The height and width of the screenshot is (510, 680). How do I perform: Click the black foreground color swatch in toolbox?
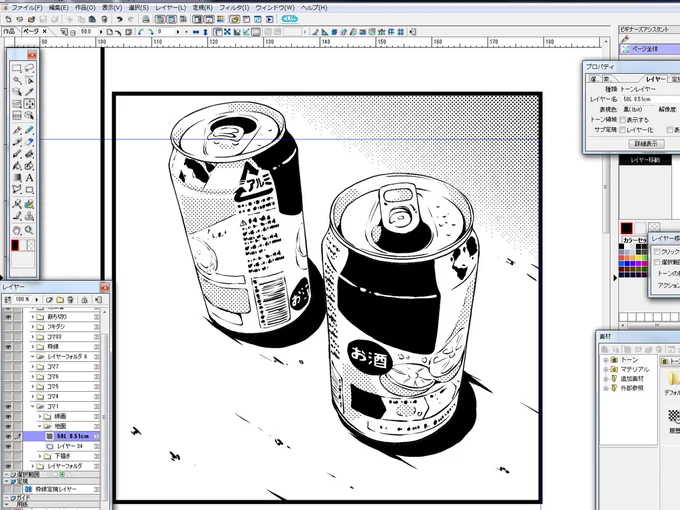click(15, 245)
